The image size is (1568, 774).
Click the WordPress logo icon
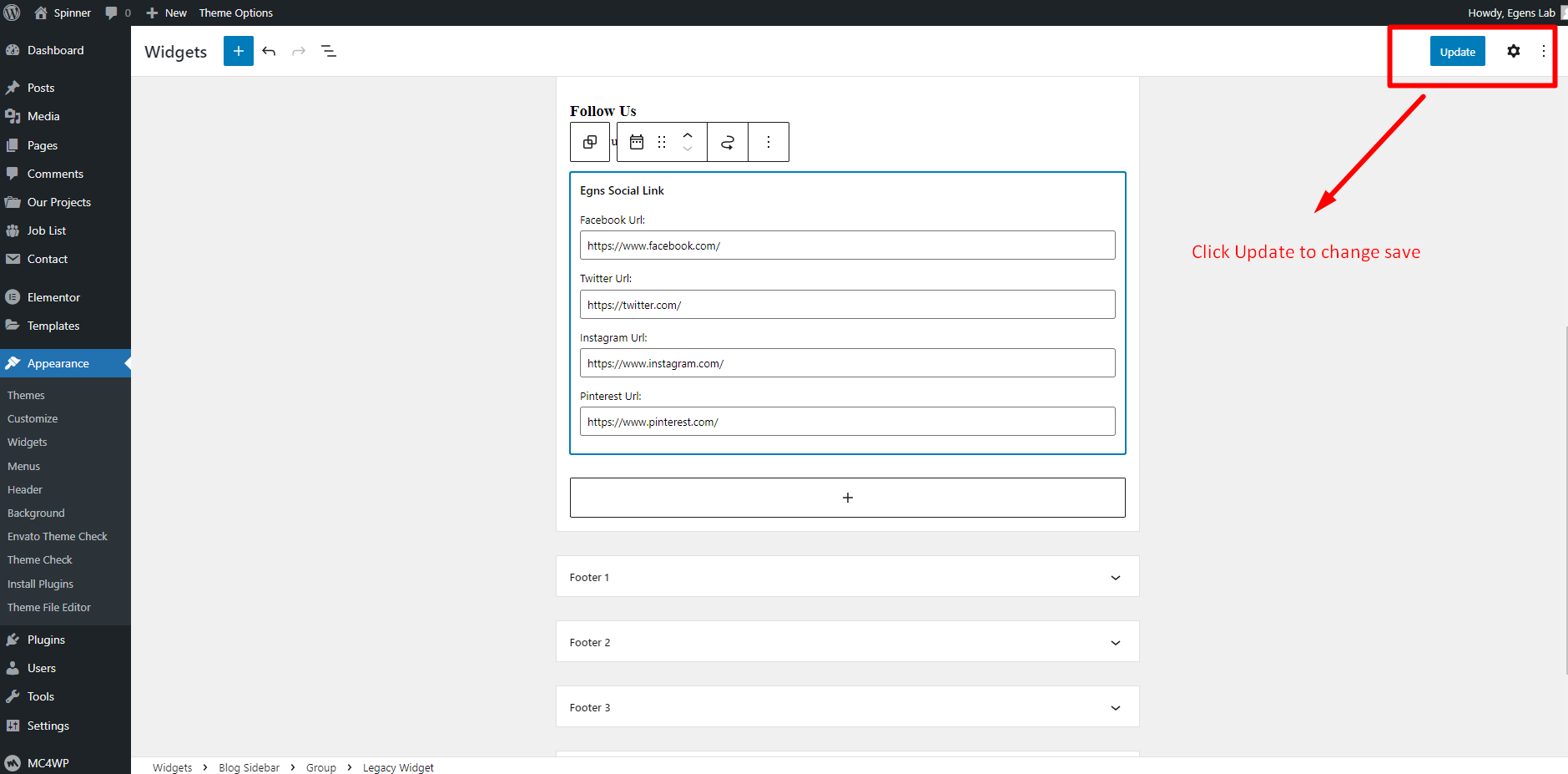pyautogui.click(x=13, y=13)
